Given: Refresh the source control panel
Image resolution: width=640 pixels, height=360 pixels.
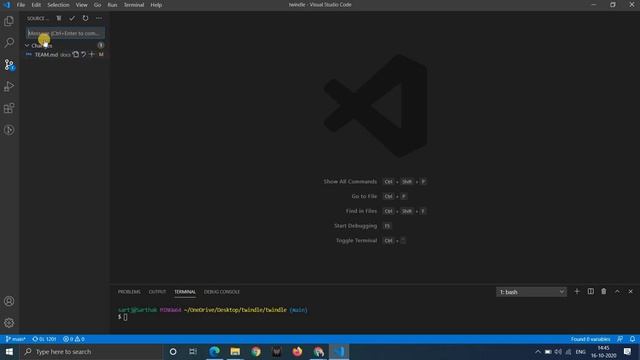Looking at the screenshot, I should tap(85, 18).
